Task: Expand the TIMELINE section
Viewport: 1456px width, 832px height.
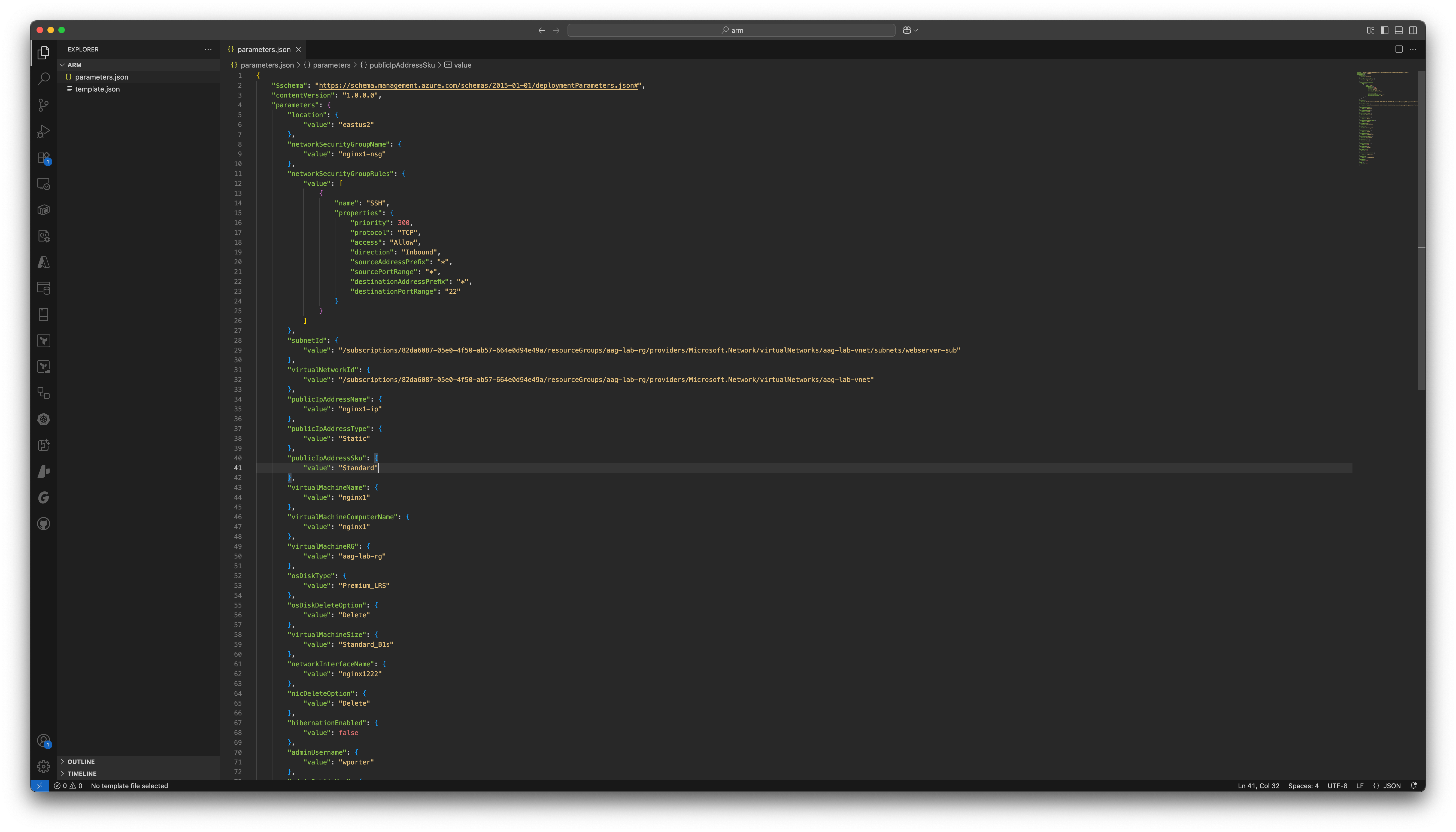Action: click(x=82, y=774)
